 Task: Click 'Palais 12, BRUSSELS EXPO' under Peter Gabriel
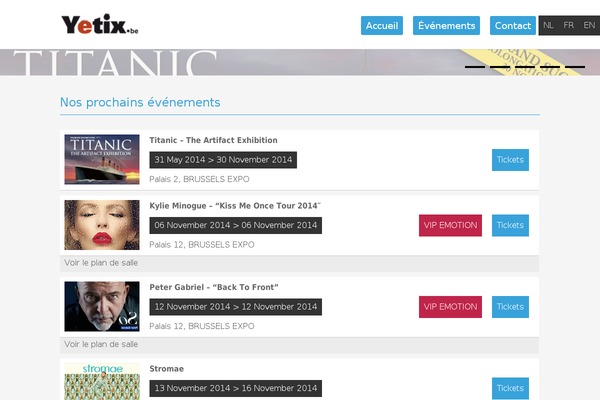click(x=202, y=326)
